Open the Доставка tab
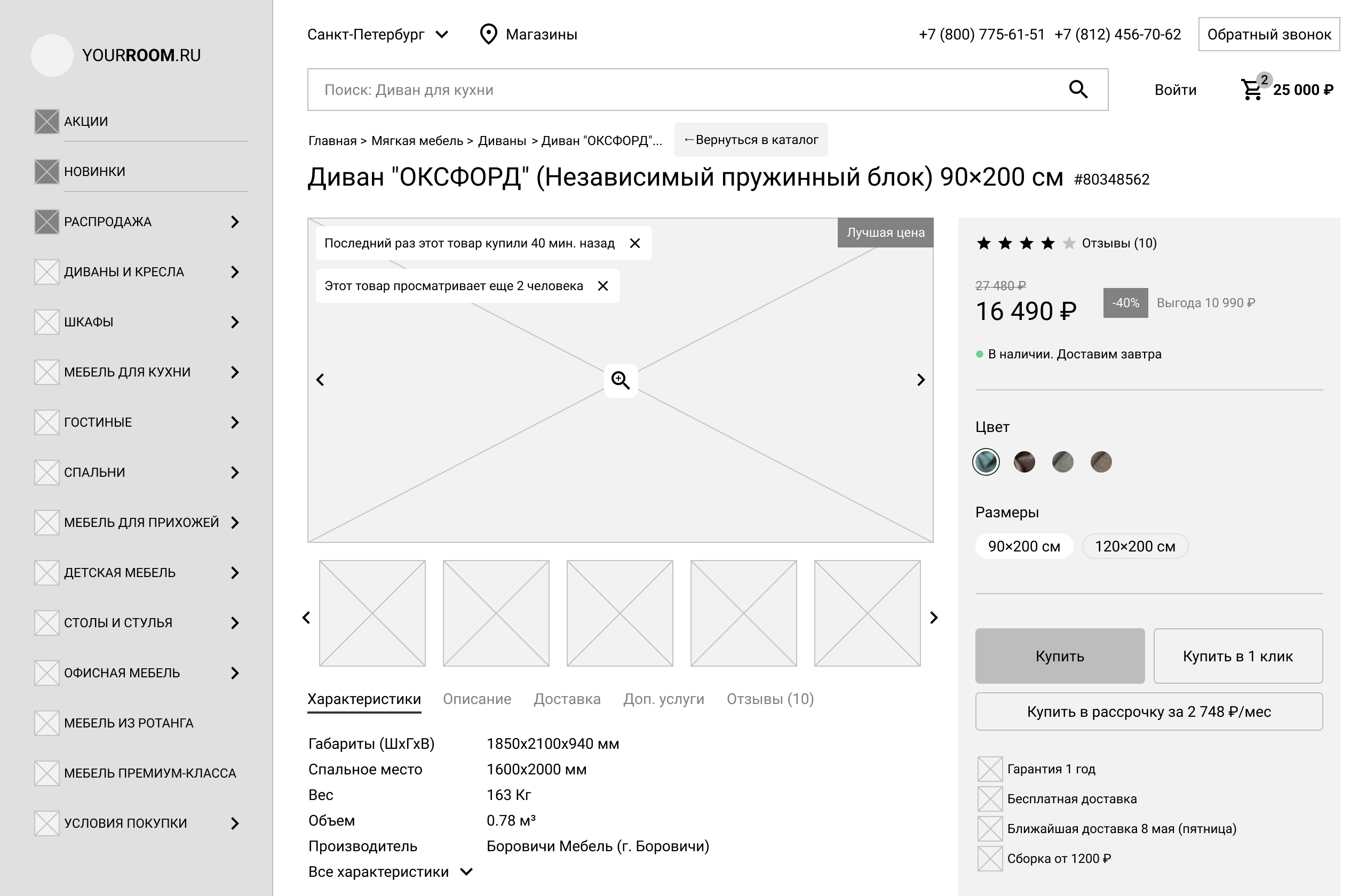Viewport: 1366px width, 896px height. pyautogui.click(x=567, y=699)
